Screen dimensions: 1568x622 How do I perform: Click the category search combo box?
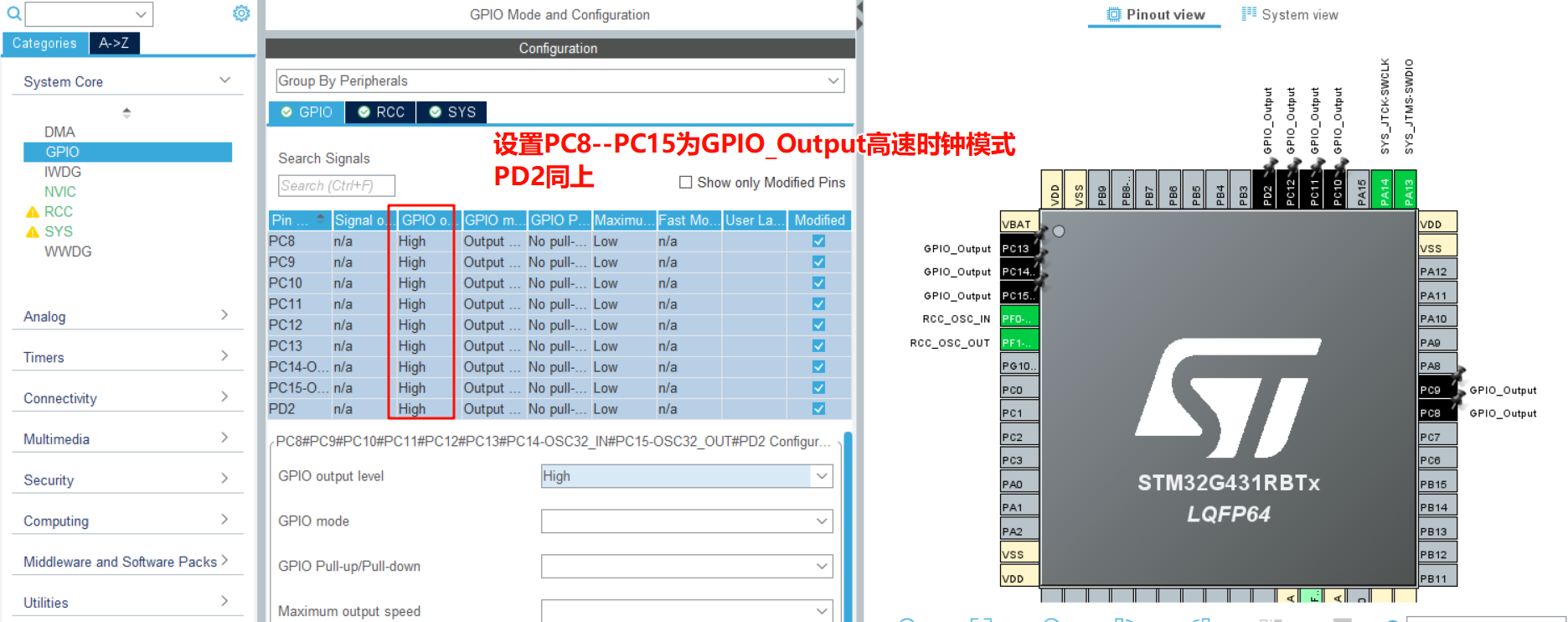(89, 14)
